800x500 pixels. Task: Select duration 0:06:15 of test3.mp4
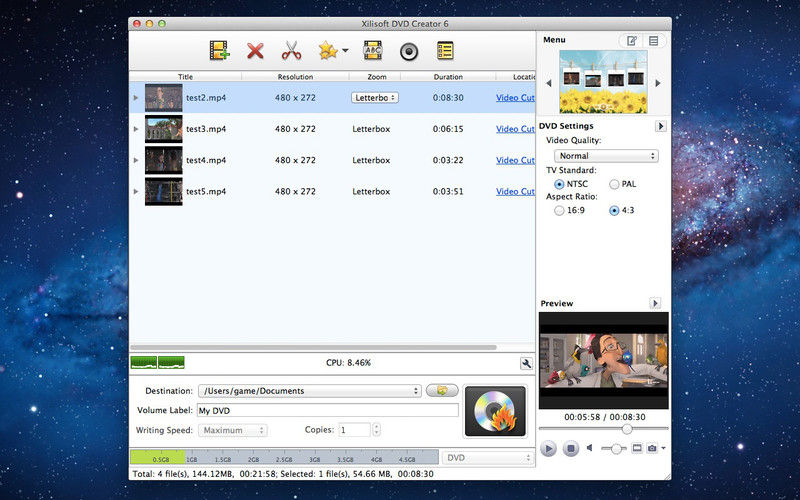[448, 129]
